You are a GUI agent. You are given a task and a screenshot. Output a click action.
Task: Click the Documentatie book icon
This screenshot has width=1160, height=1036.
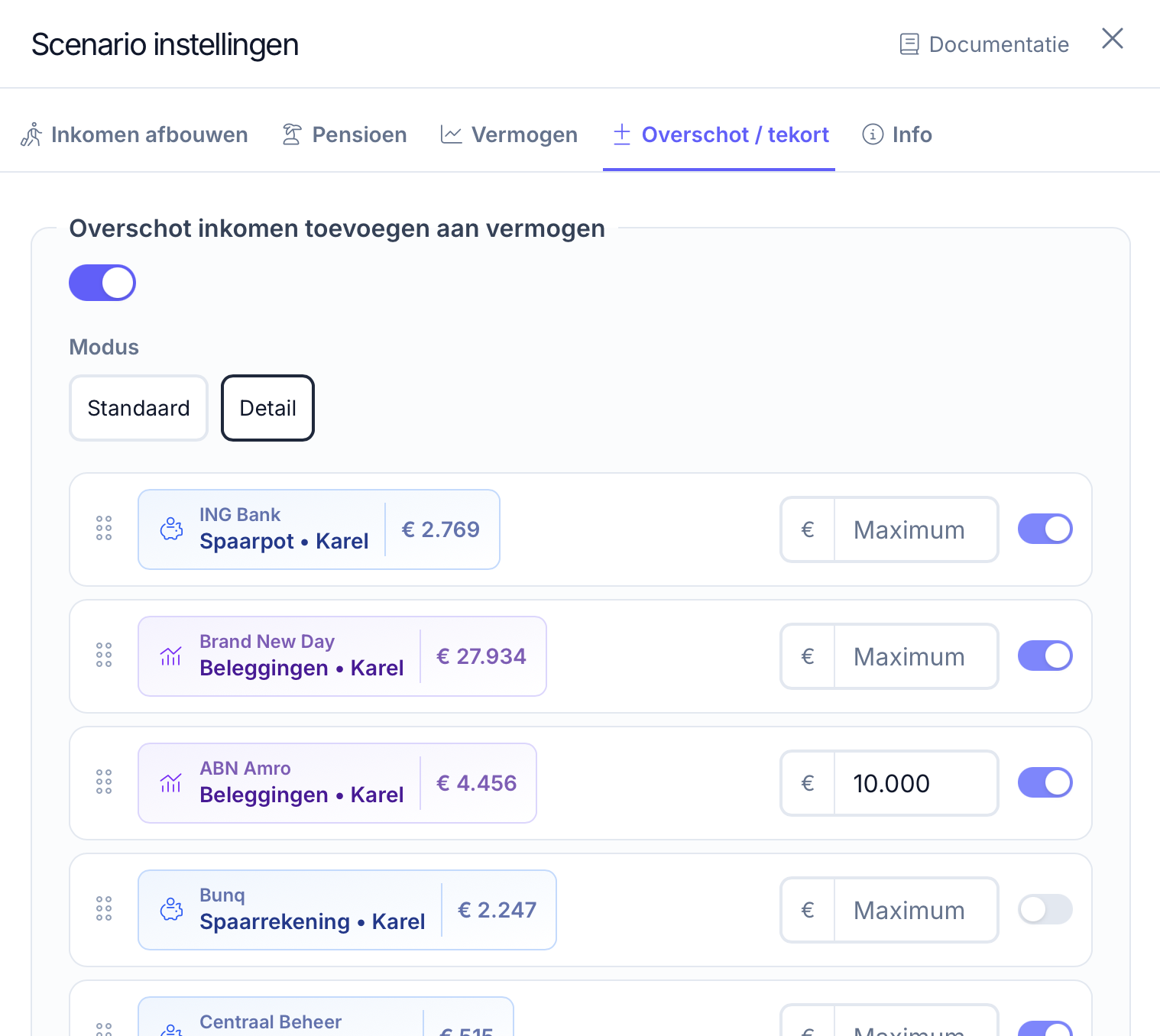click(x=909, y=44)
